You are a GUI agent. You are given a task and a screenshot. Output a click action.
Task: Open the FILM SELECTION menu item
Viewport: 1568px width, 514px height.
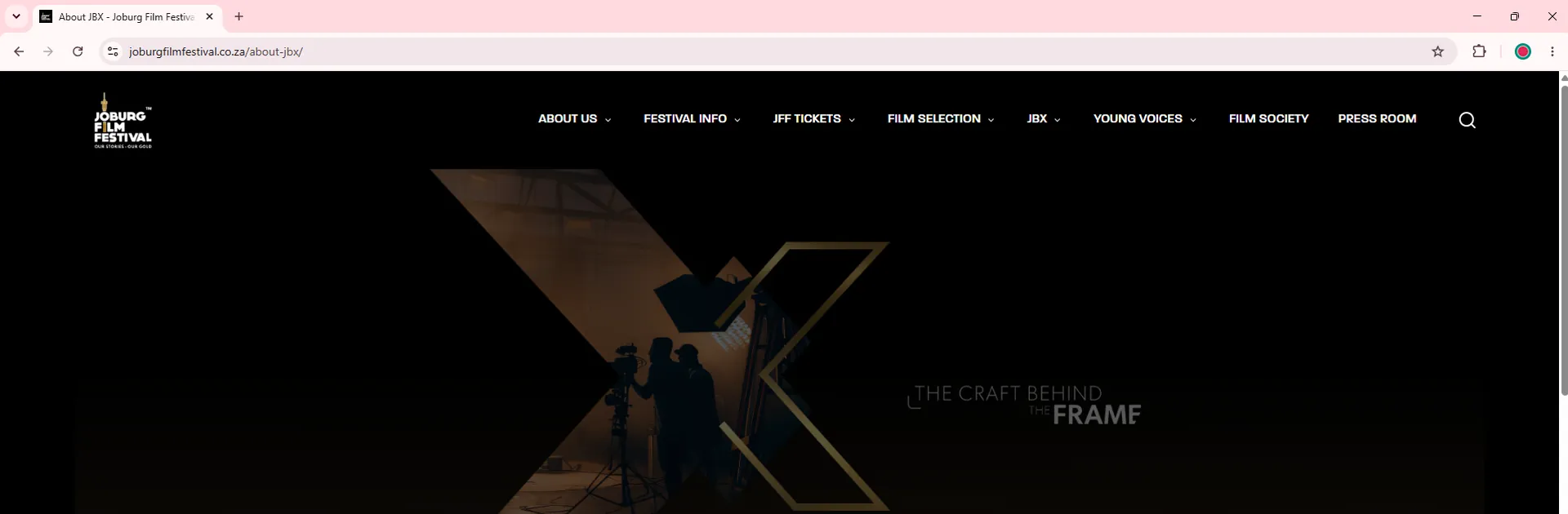pos(934,118)
